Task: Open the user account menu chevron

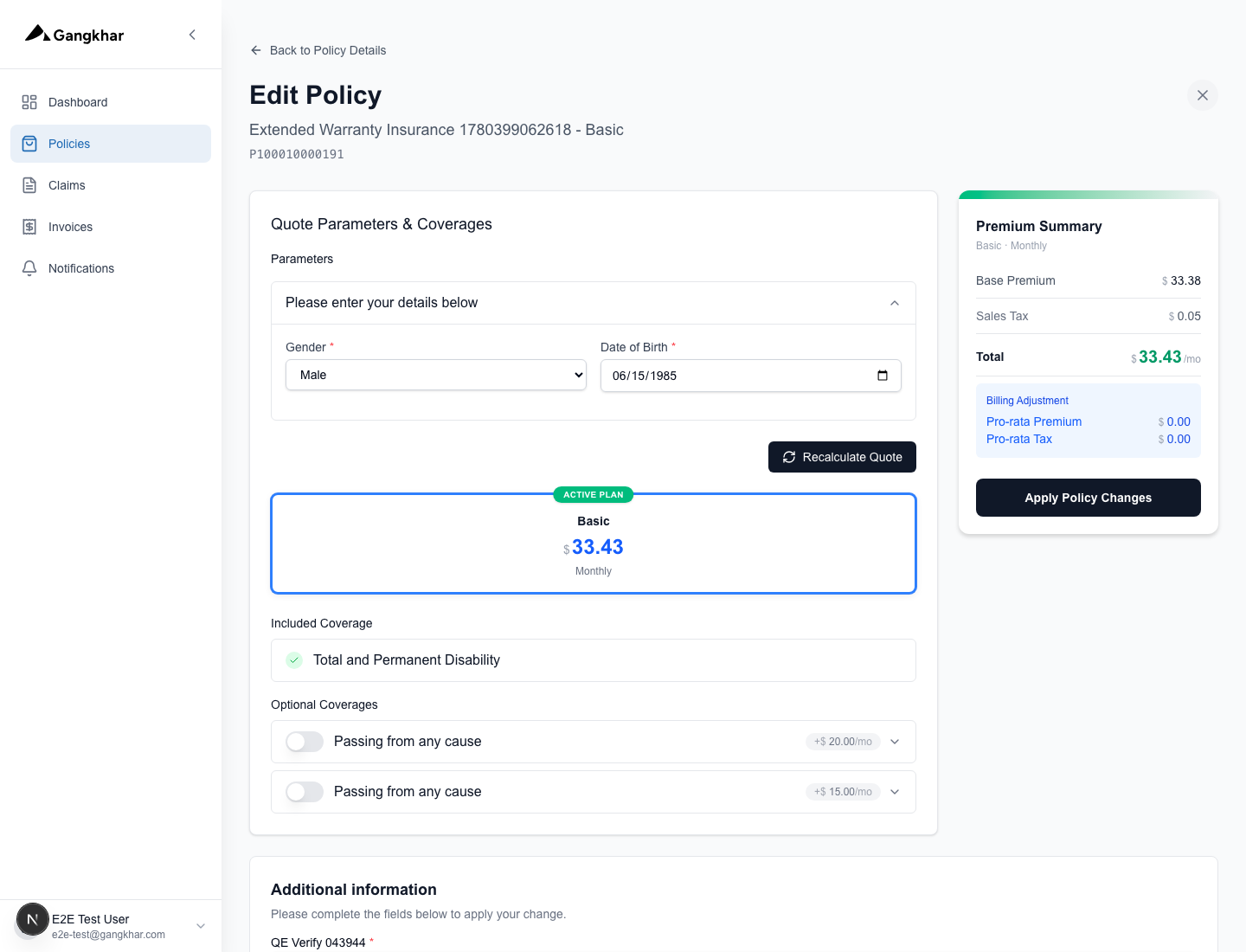Action: point(201,926)
